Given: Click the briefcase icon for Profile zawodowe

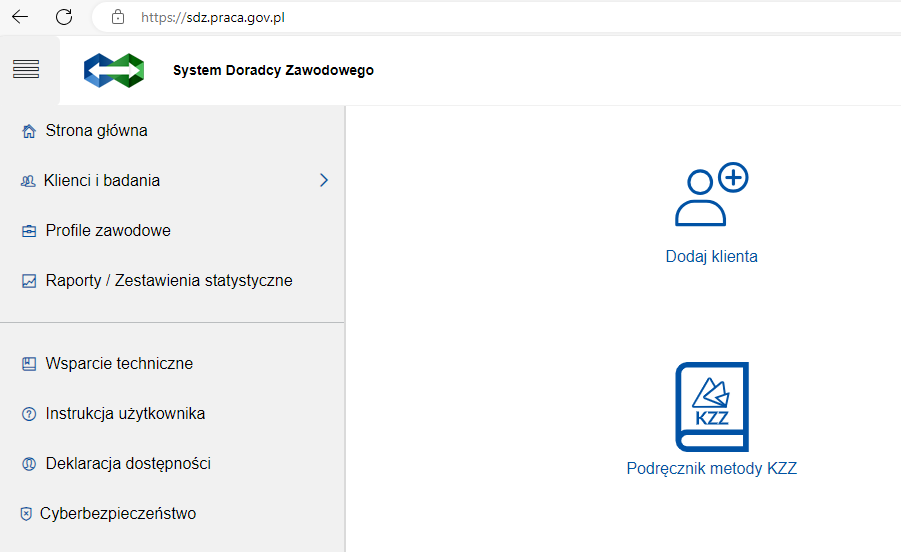Looking at the screenshot, I should [28, 231].
